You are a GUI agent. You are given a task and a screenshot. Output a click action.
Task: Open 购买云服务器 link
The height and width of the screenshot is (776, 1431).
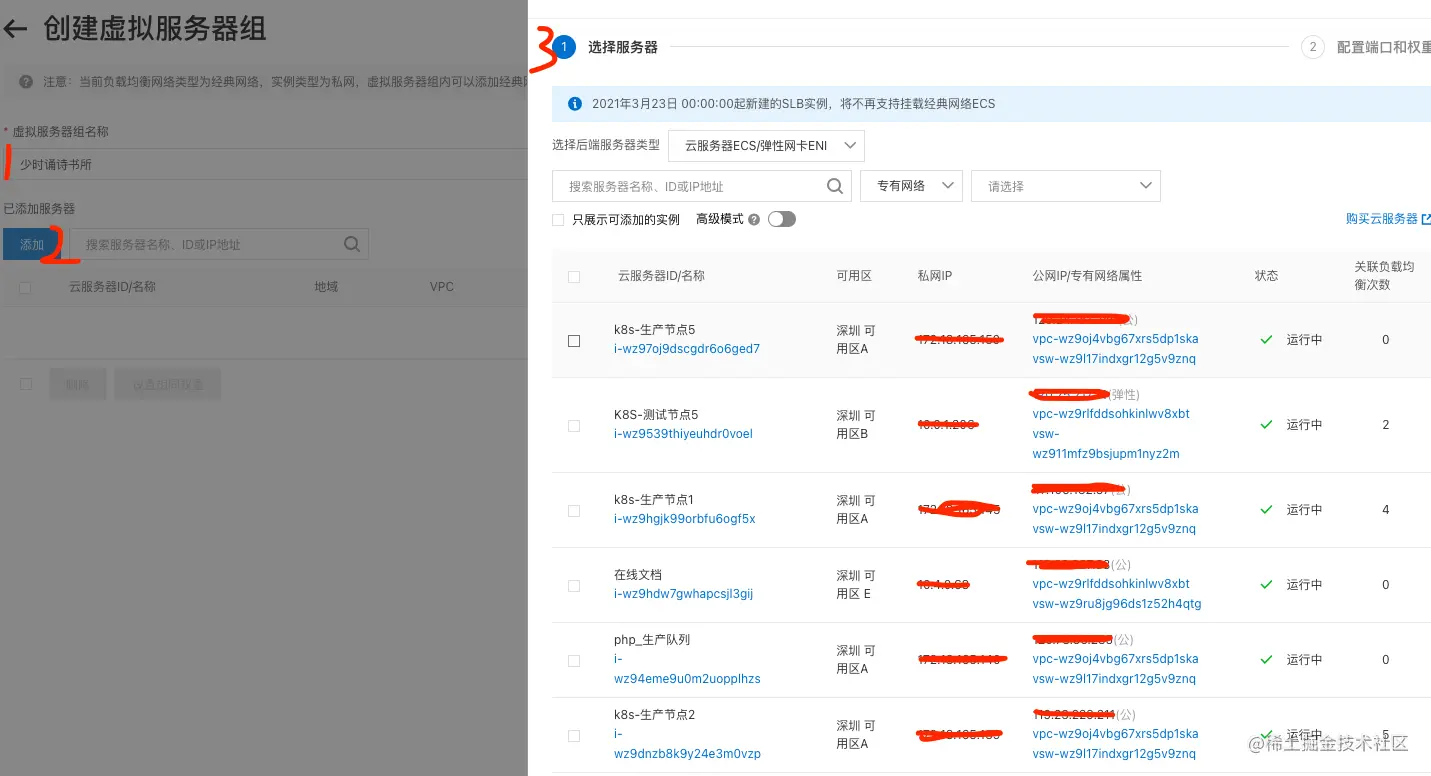[1388, 219]
